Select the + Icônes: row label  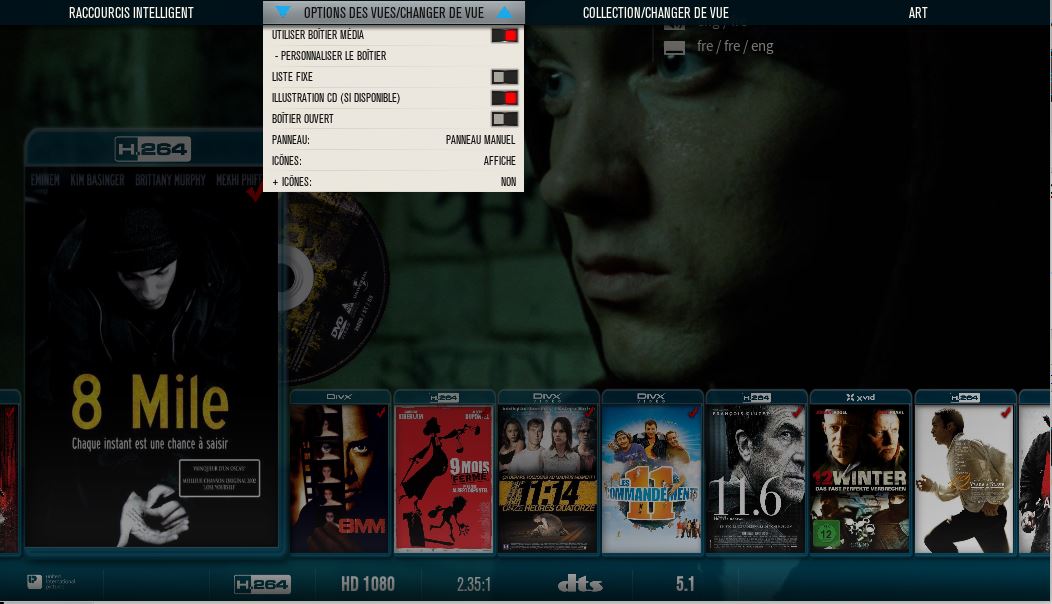tap(292, 182)
